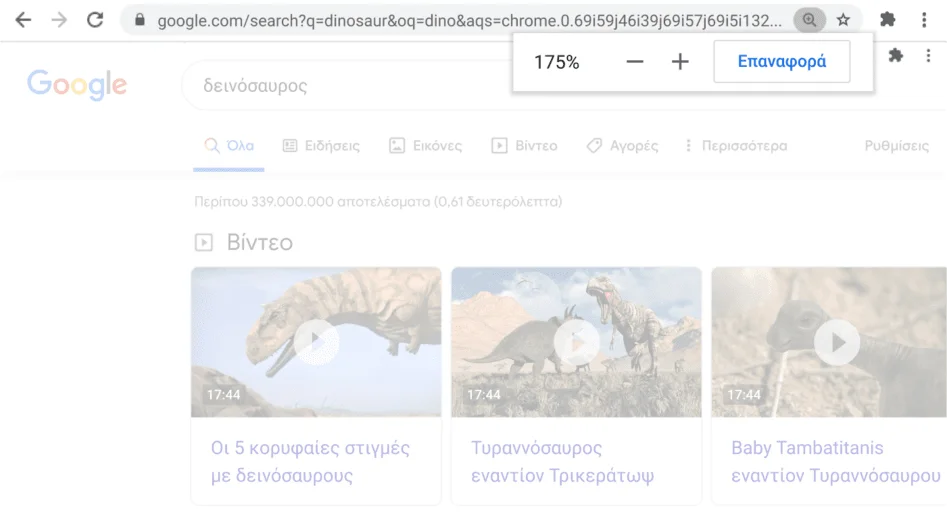Open the Chrome three-dot menu
Viewport: 947px width, 531px height.
click(x=924, y=20)
